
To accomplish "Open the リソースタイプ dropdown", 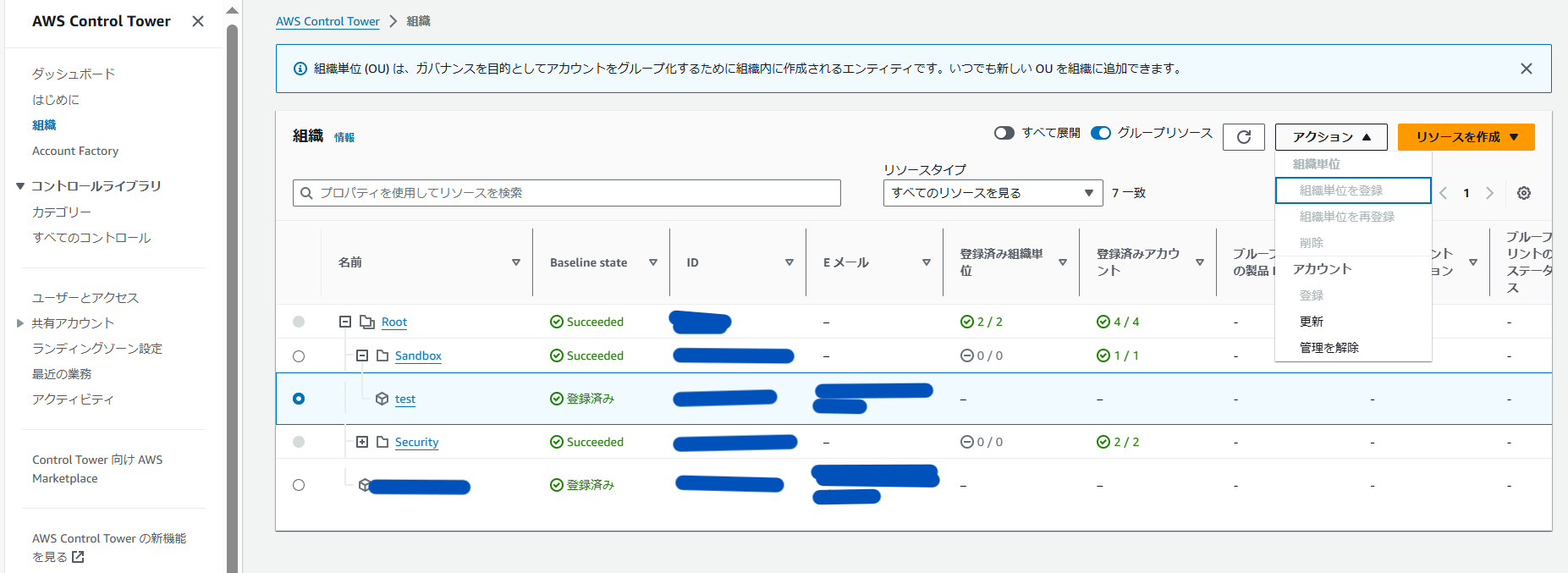I will click(x=993, y=193).
